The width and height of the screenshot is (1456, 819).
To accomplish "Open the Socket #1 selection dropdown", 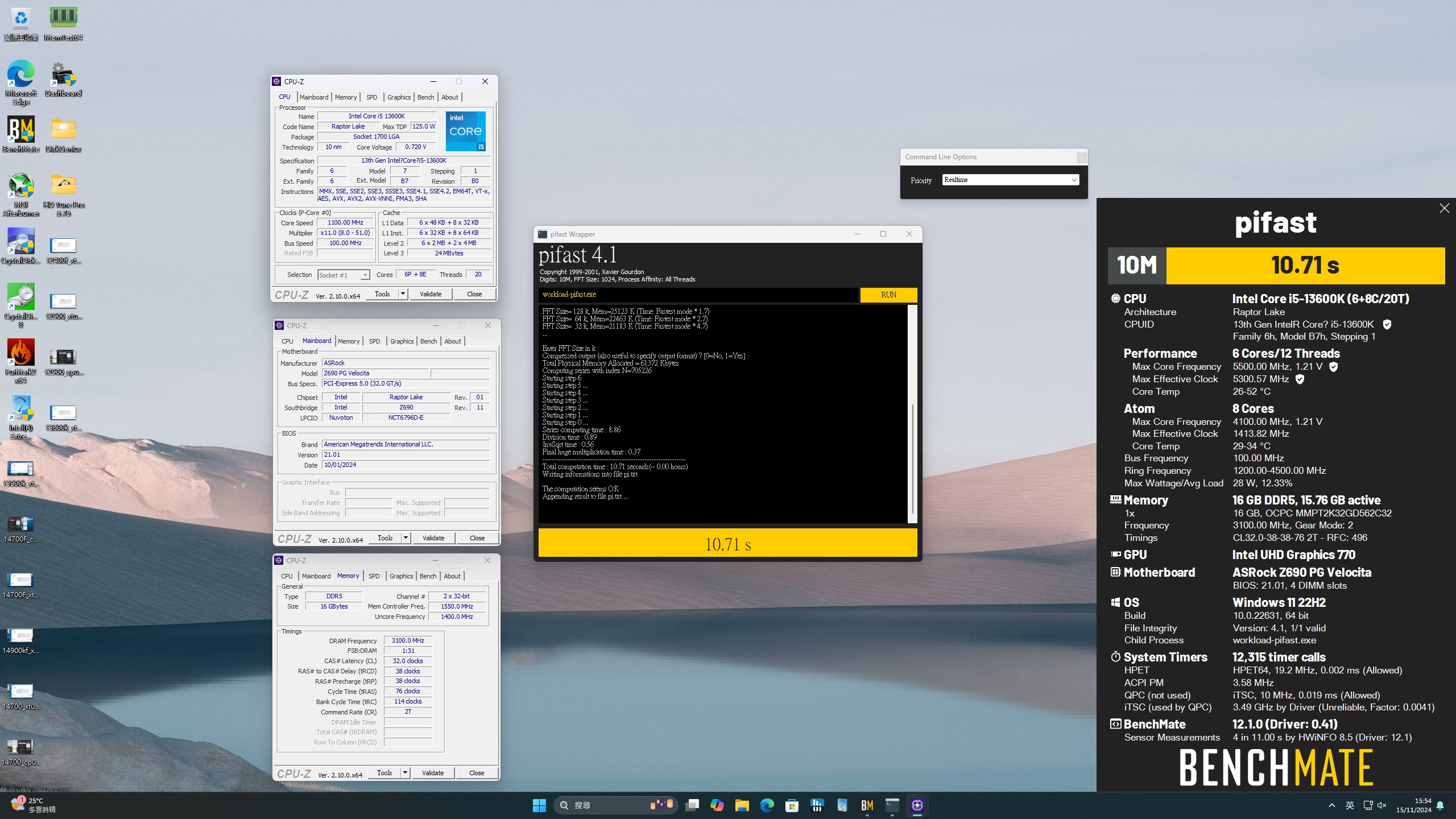I will tap(344, 275).
